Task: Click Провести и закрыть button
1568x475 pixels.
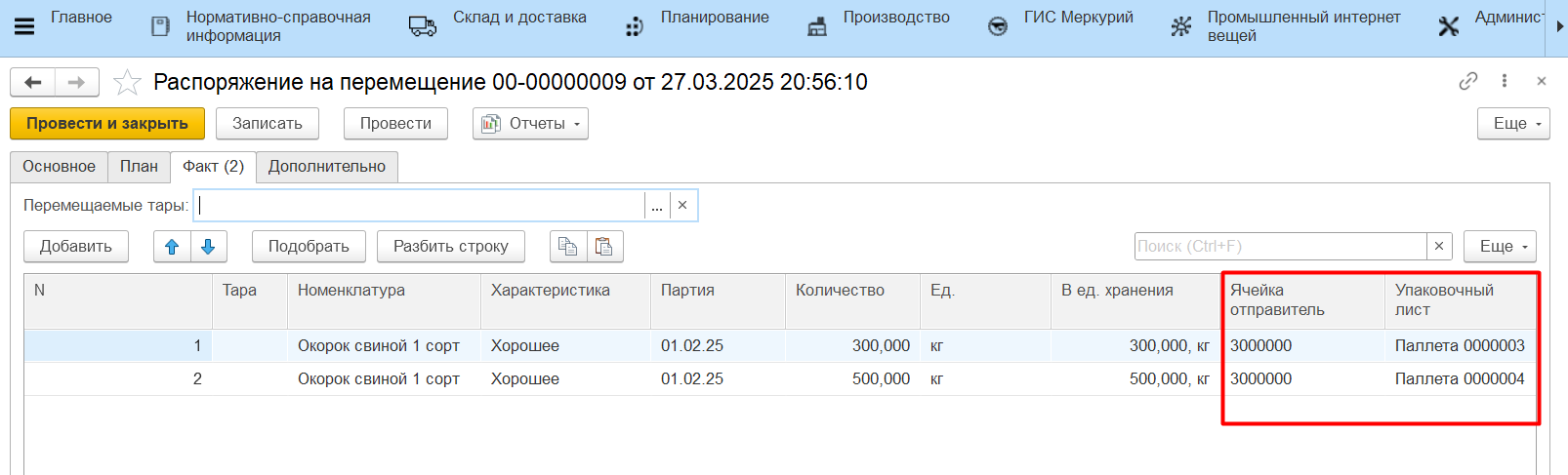Action: pos(106,124)
